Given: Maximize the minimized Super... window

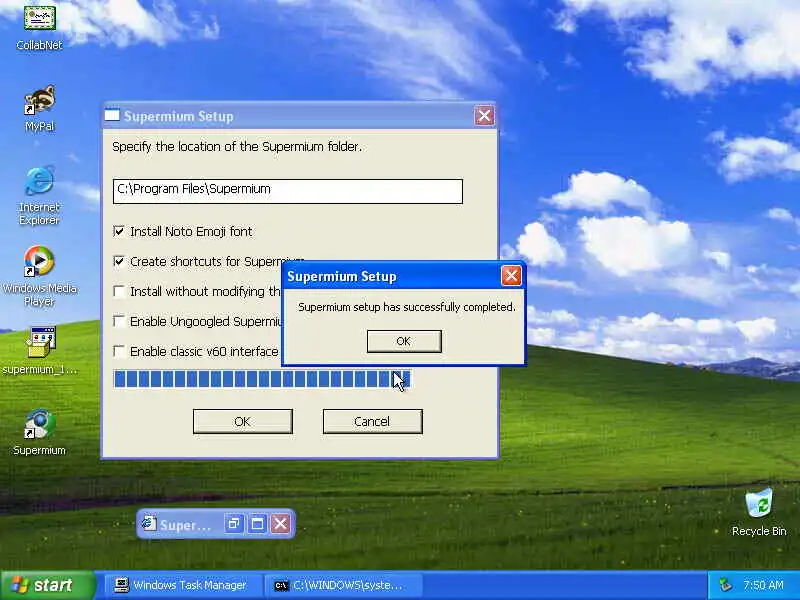Looking at the screenshot, I should tap(257, 523).
